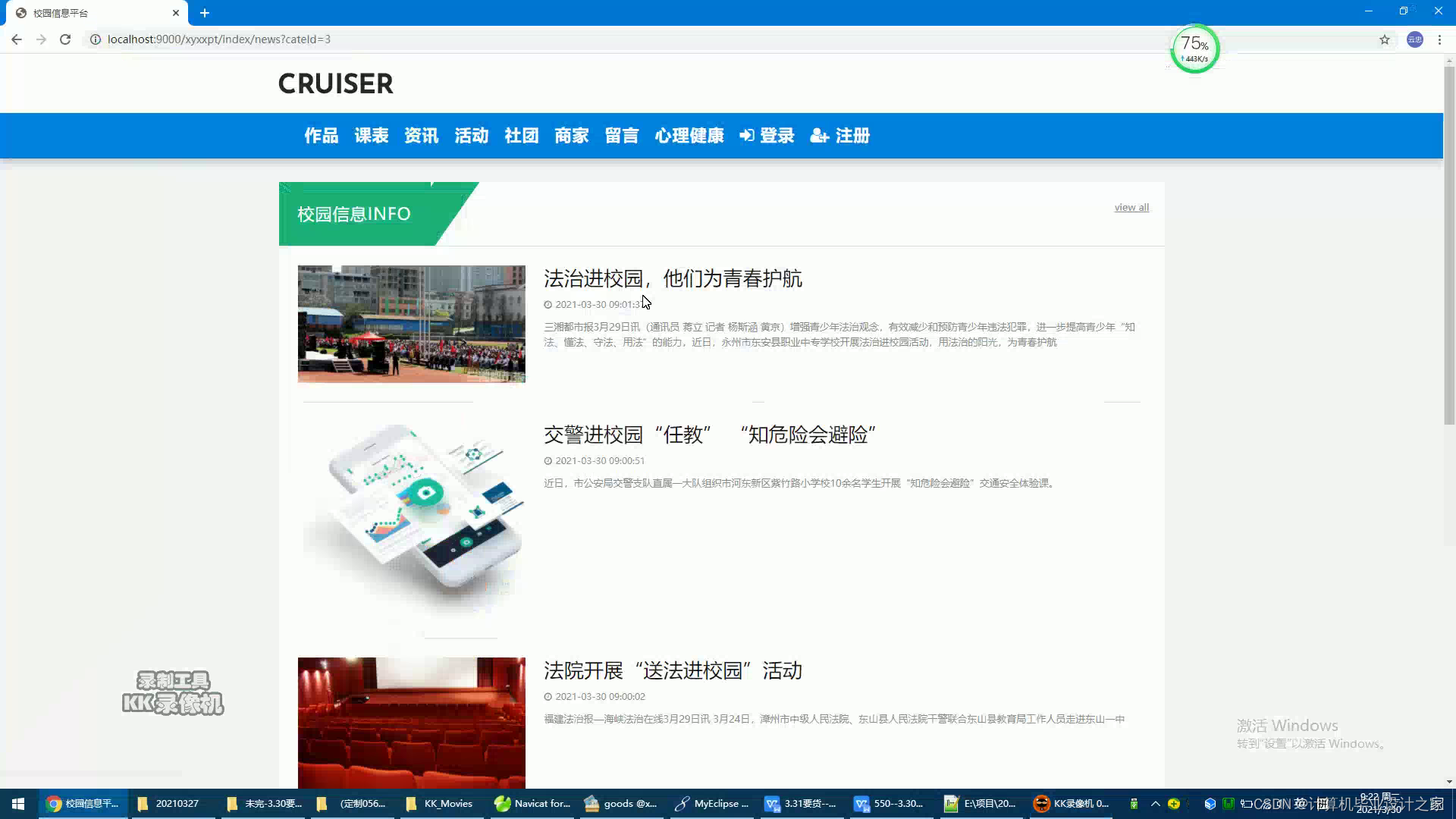Open Chrome three-dot menu

click(1439, 39)
